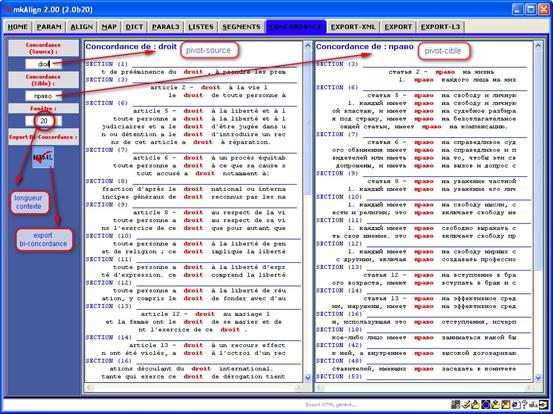Select the DICT tab
The width and height of the screenshot is (553, 414).
click(134, 27)
